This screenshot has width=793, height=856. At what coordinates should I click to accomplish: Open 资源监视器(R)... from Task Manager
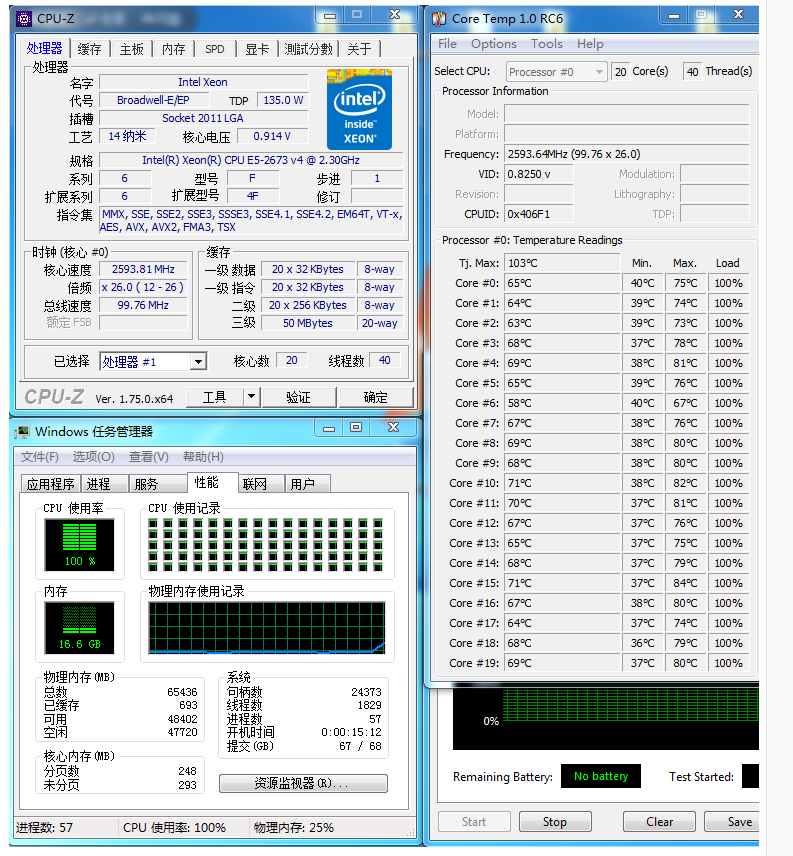tap(303, 783)
